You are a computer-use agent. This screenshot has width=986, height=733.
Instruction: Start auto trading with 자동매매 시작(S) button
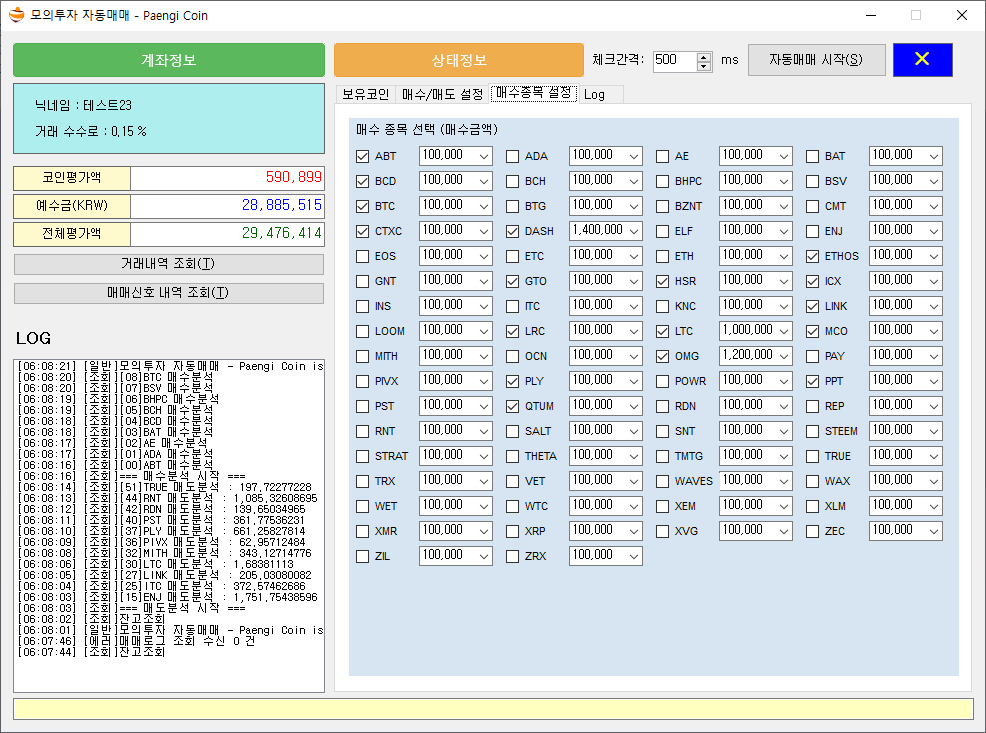[816, 60]
